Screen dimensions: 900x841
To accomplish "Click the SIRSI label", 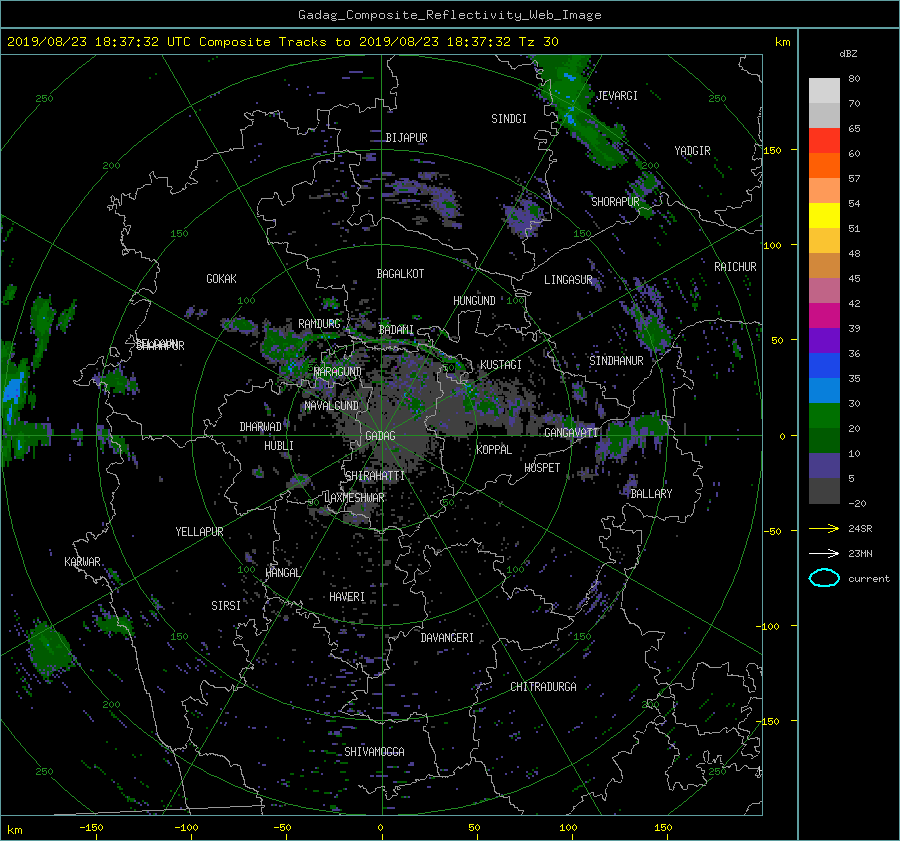I will tap(226, 606).
